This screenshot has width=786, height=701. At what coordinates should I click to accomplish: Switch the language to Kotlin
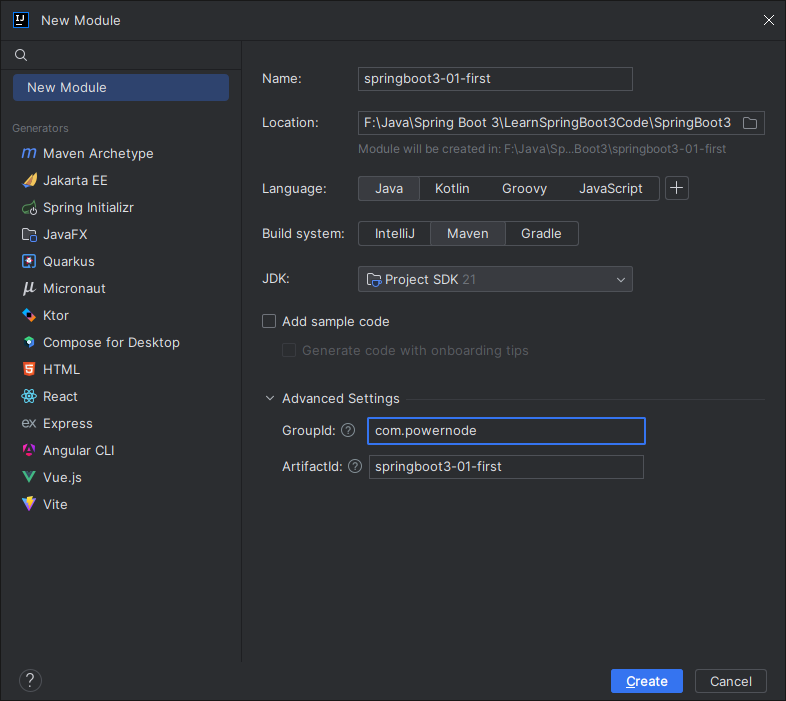(x=452, y=188)
